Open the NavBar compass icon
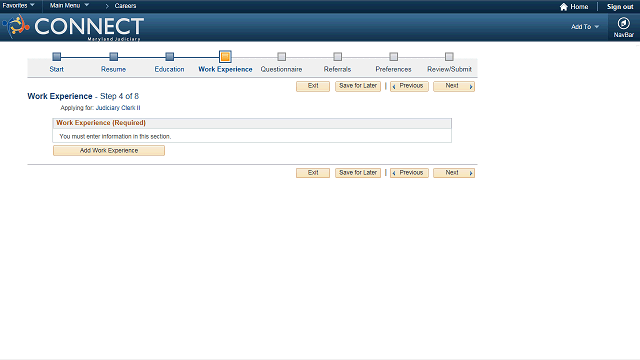640x360 pixels. [623, 23]
